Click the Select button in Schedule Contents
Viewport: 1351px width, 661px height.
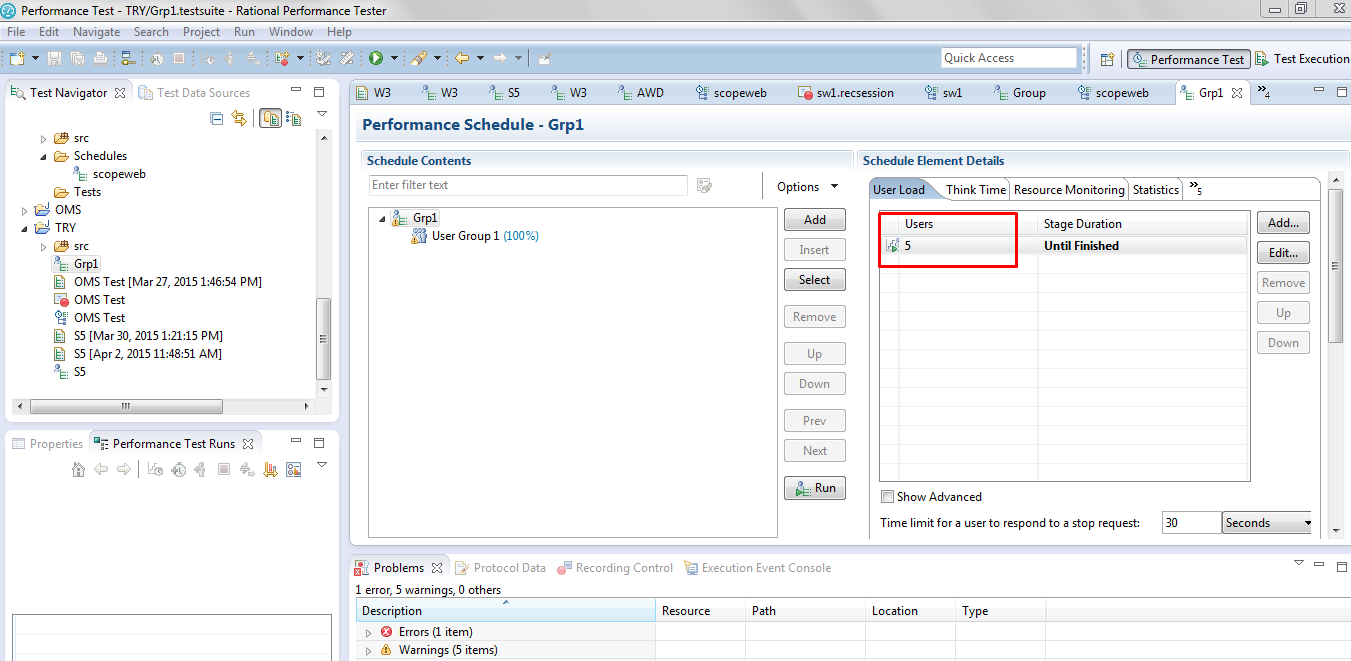(x=815, y=280)
